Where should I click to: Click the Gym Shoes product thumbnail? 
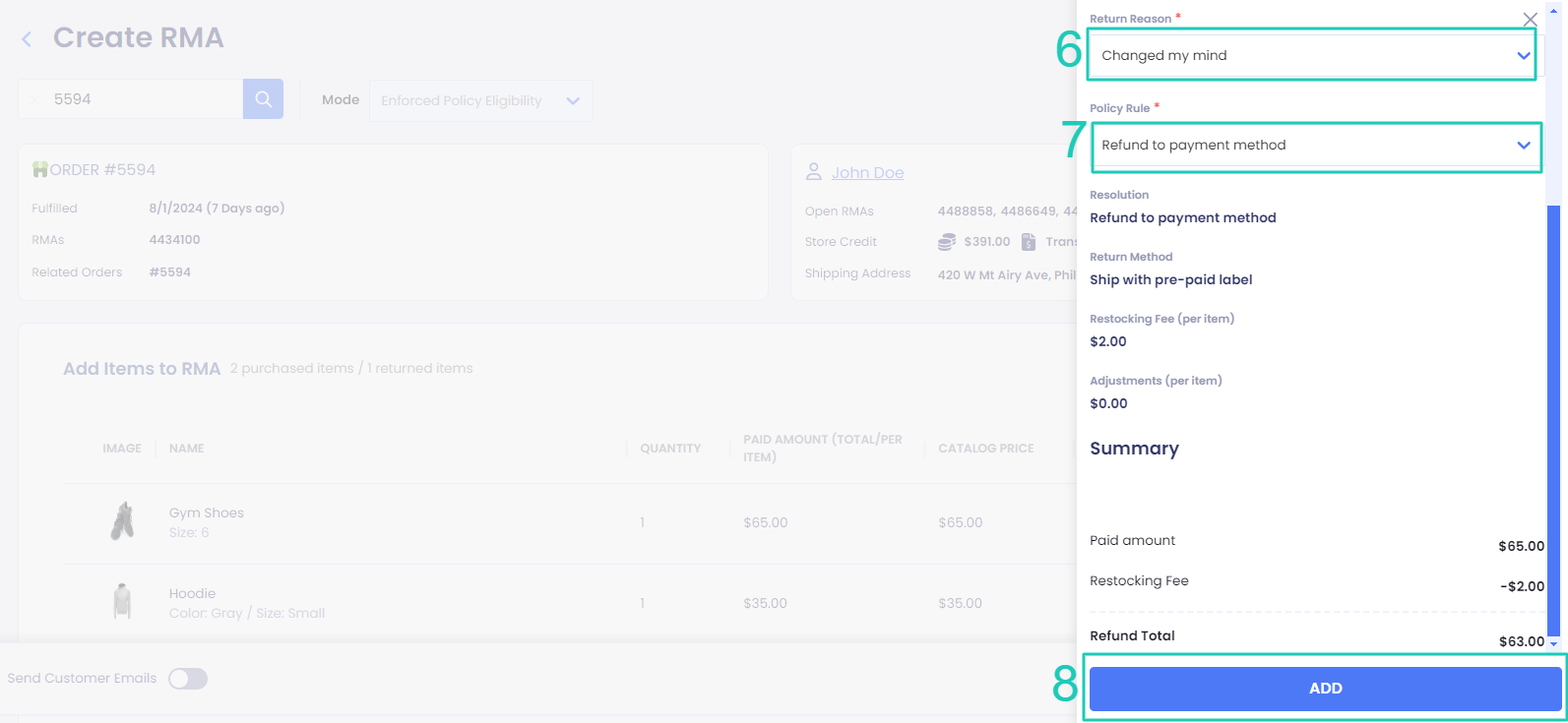coord(122,521)
